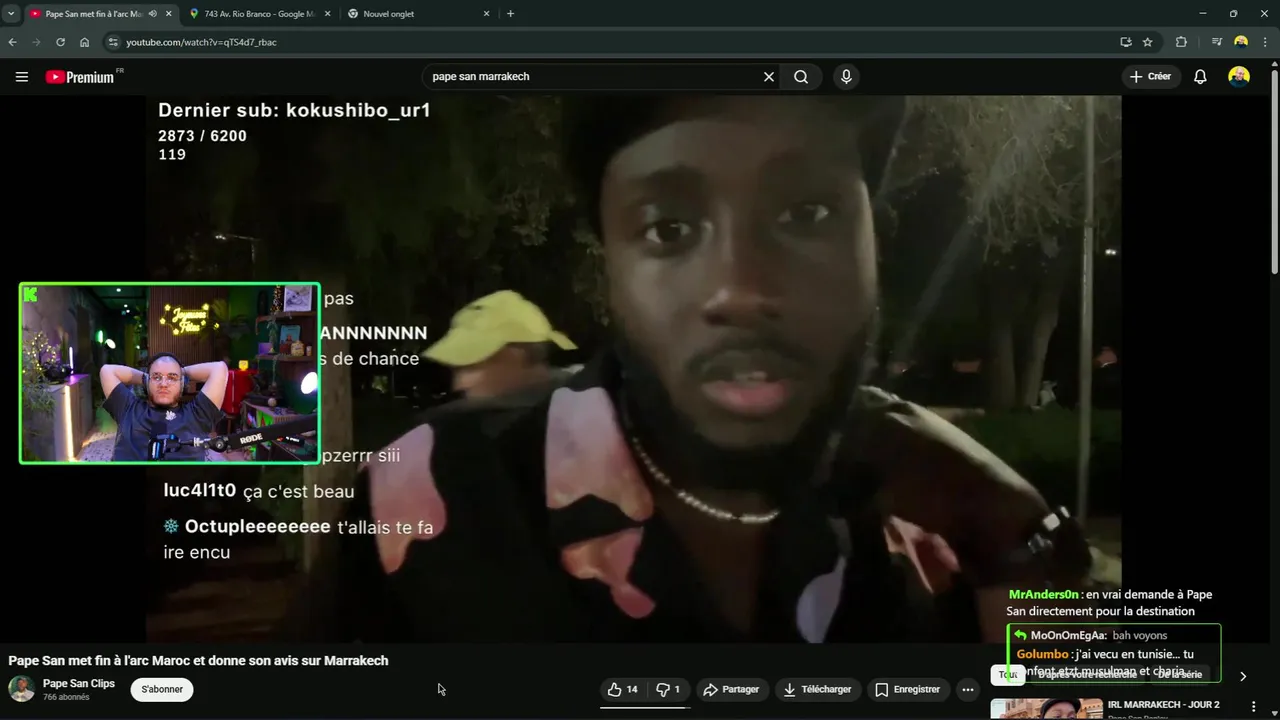Open a new browser tab
The image size is (1280, 720).
click(x=510, y=14)
